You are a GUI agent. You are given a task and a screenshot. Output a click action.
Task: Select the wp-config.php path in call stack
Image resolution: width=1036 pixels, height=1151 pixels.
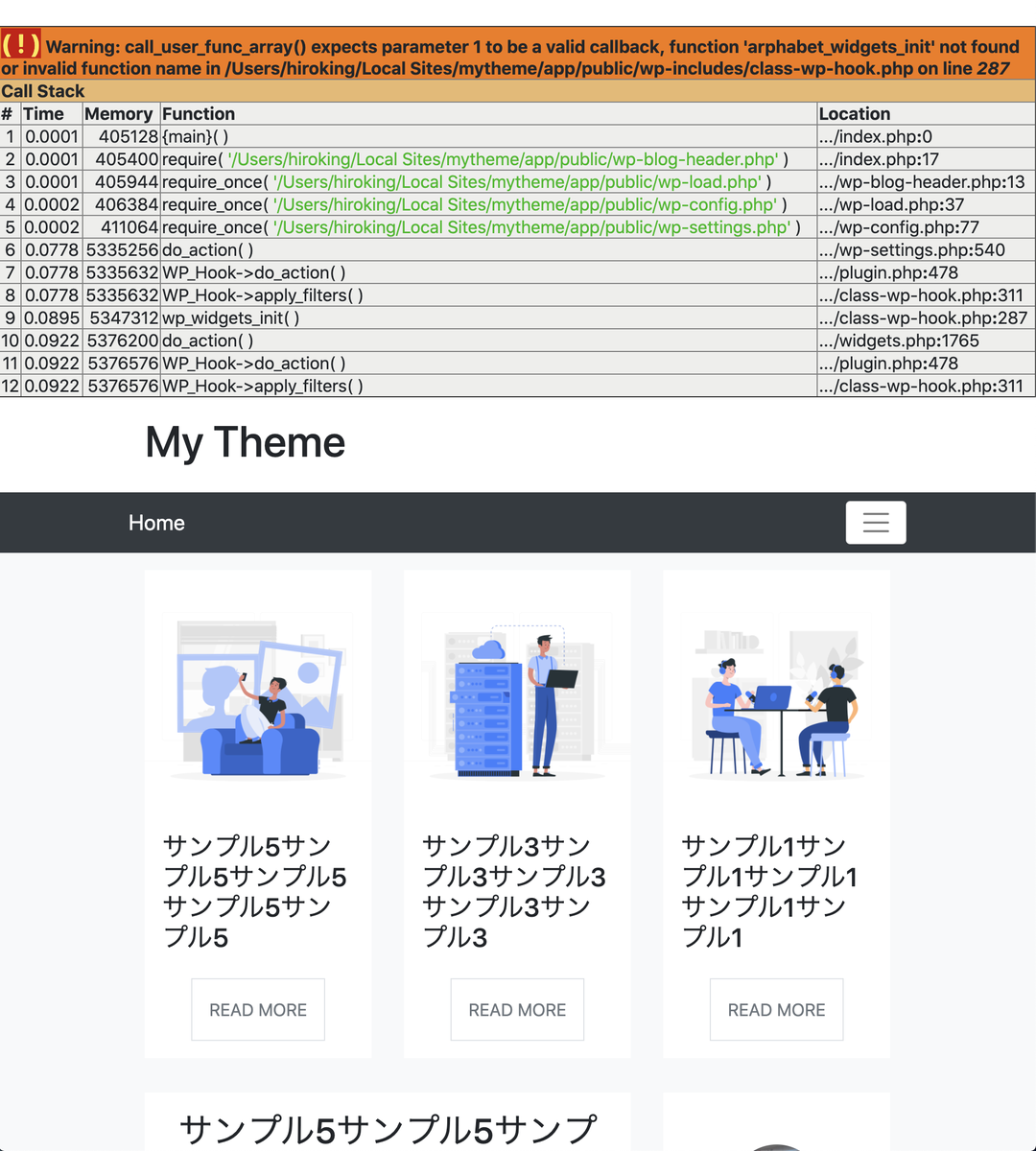click(526, 204)
